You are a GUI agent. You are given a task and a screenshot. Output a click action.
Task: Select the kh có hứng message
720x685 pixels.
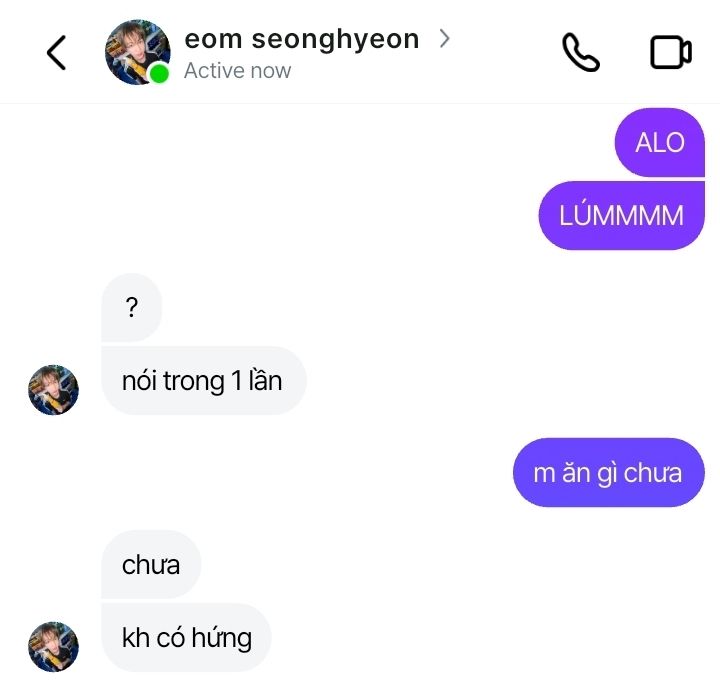186,638
